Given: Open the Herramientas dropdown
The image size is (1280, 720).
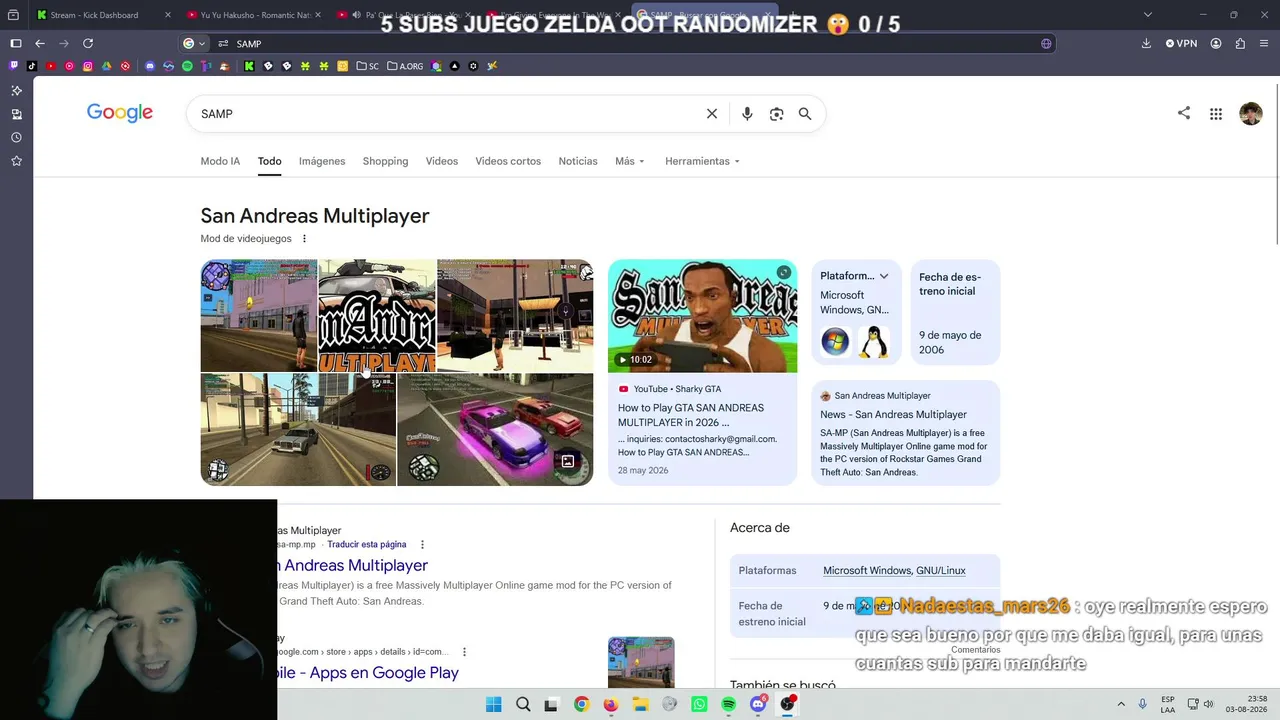Looking at the screenshot, I should pos(702,161).
